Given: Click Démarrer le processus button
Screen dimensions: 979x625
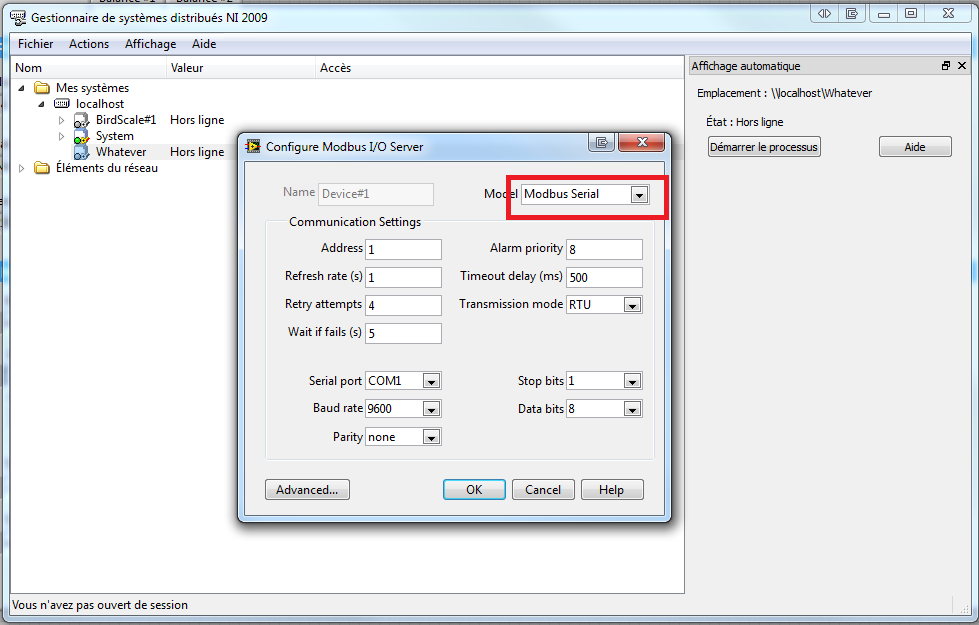Looking at the screenshot, I should tap(764, 147).
